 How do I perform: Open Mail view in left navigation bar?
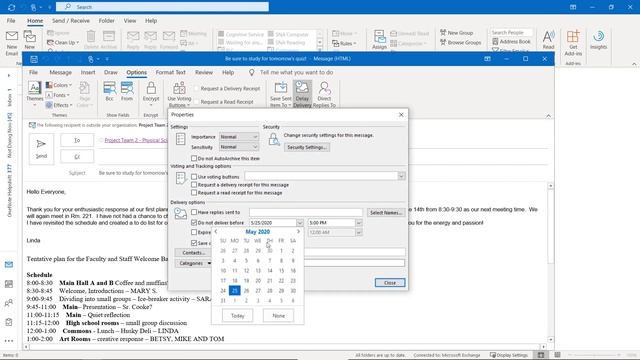point(9,264)
